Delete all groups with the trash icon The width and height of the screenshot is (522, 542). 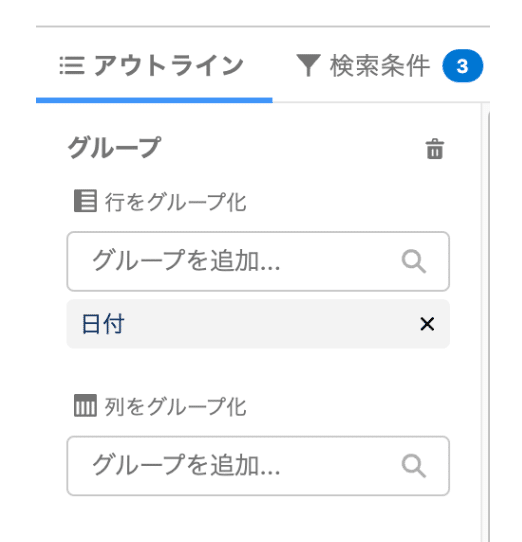click(435, 149)
